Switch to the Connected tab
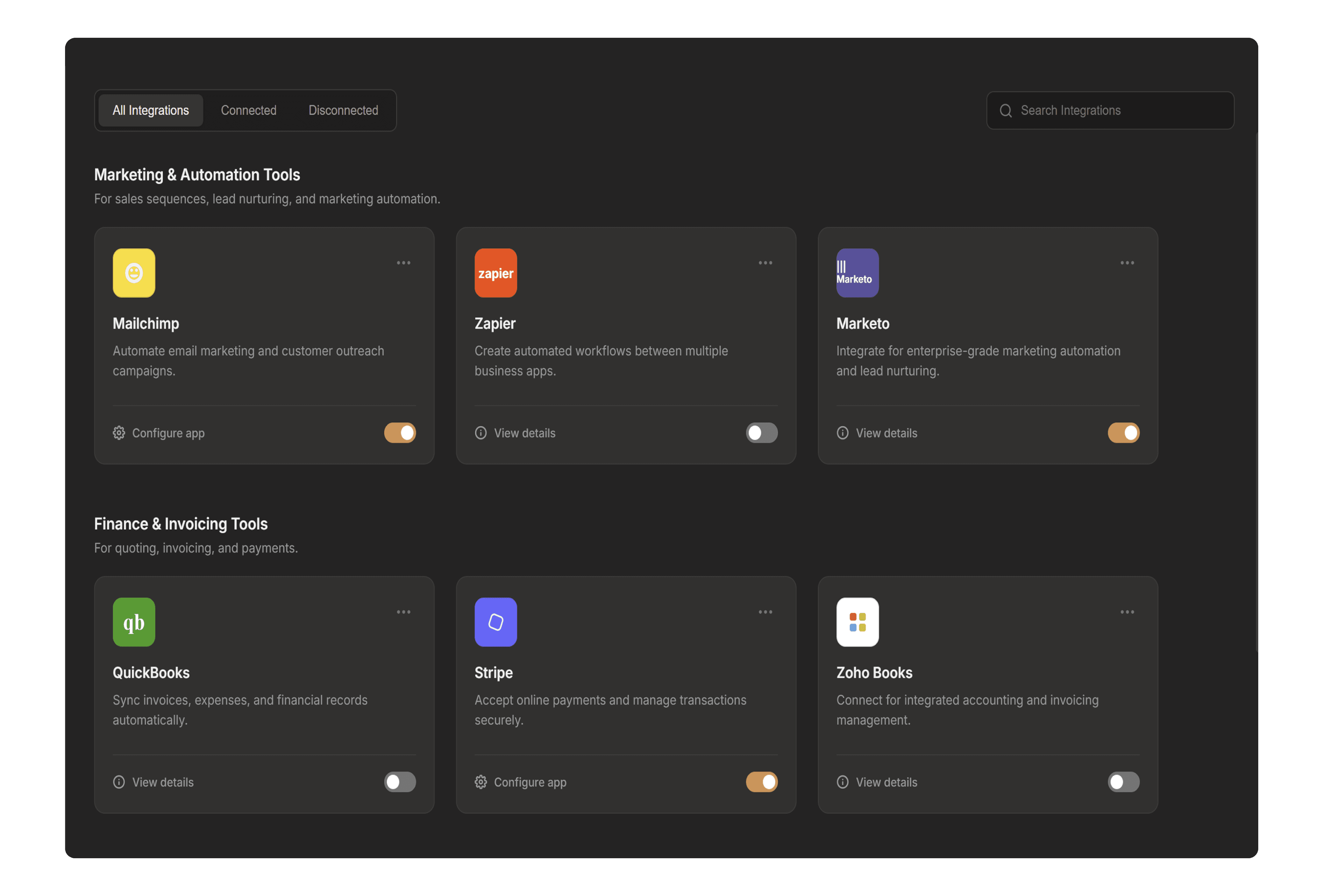The image size is (1324, 896). click(248, 111)
